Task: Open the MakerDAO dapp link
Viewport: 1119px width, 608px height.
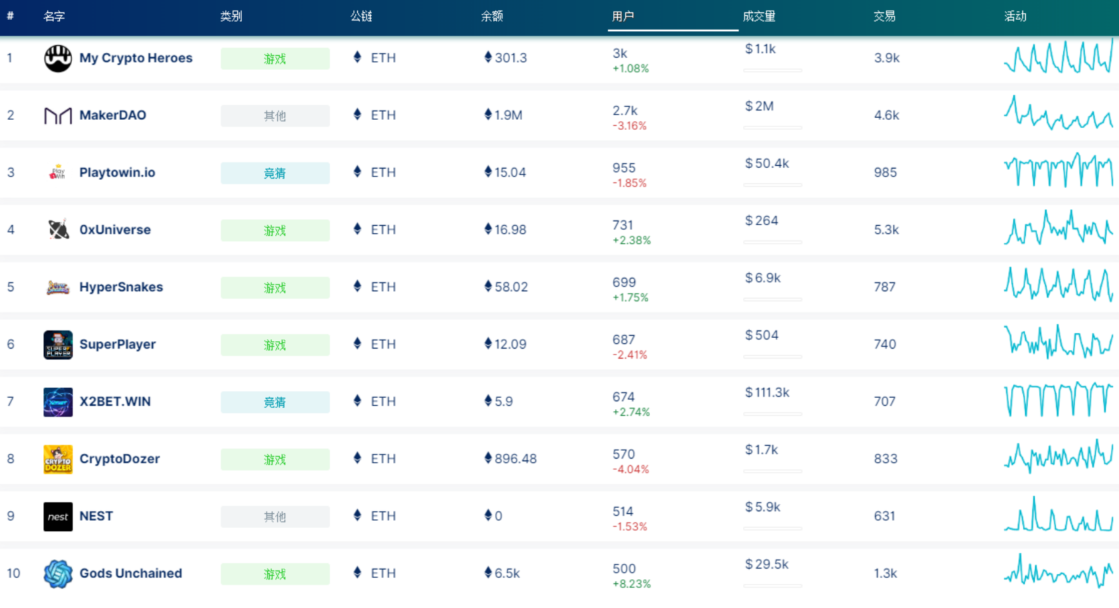Action: click(x=113, y=115)
